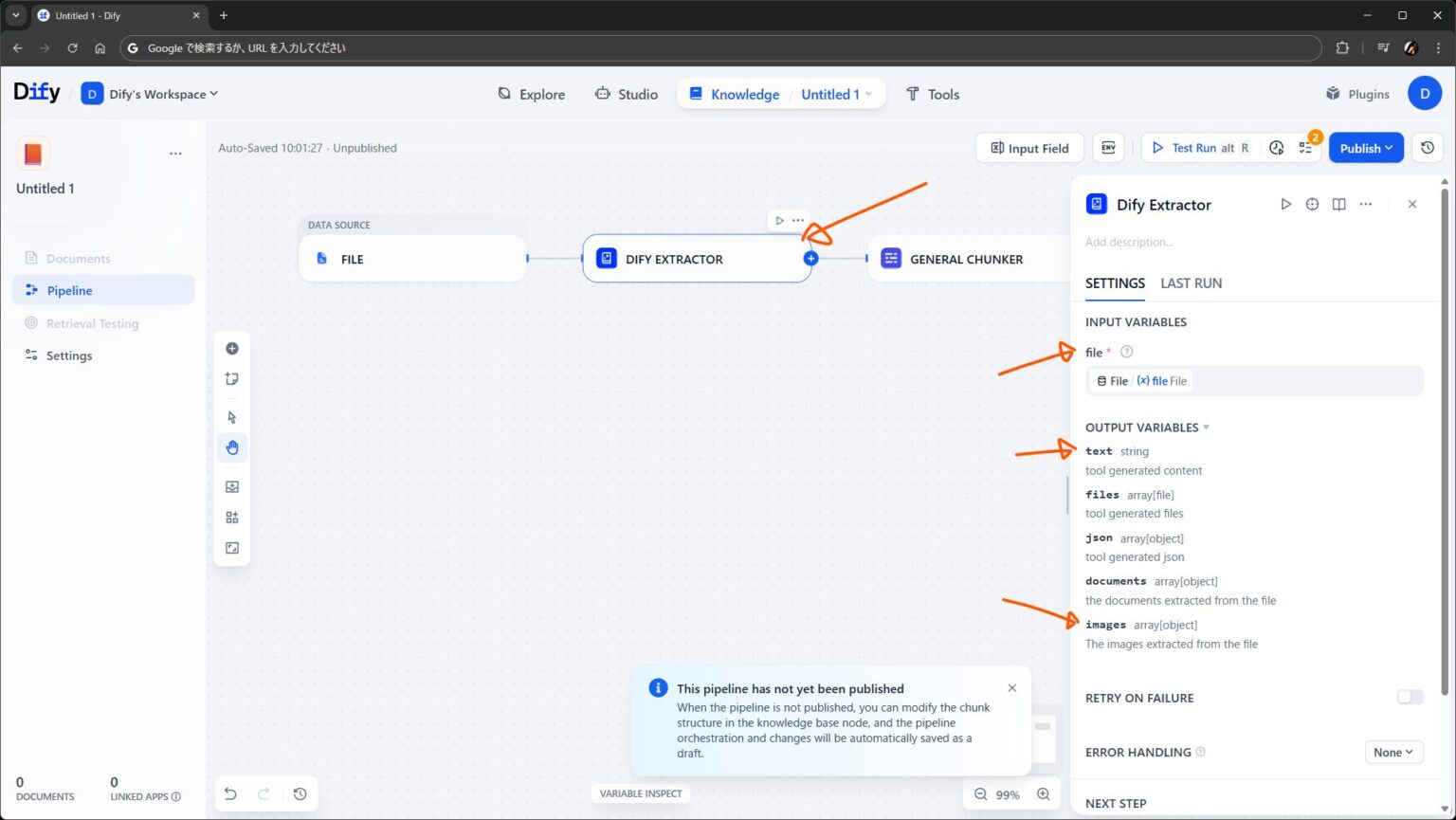Select the Hand tool in canvas toolbar
This screenshot has height=820, width=1456.
232,447
